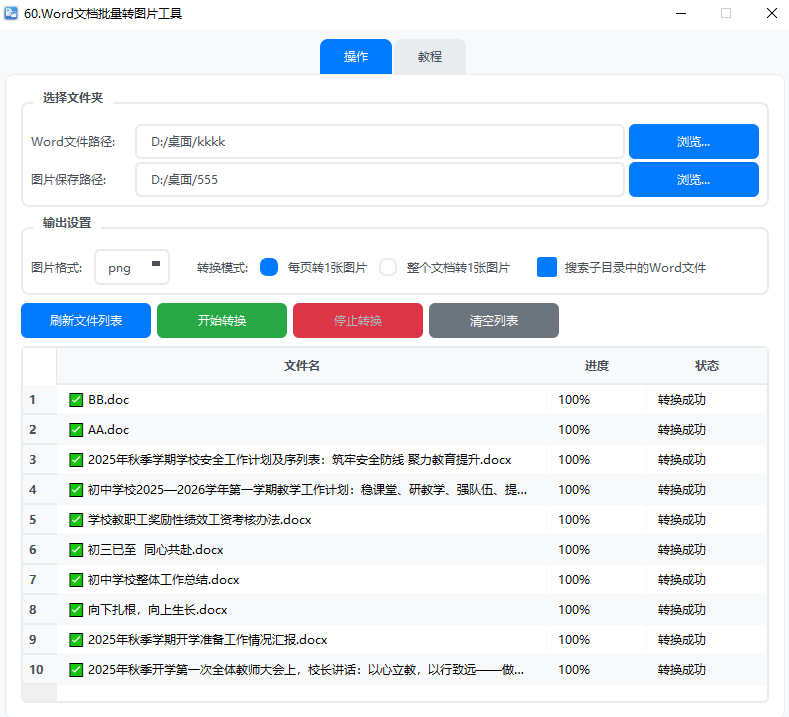Uncheck 初三已至 同心共赴.docx checkbox
This screenshot has width=789, height=717.
pos(76,550)
